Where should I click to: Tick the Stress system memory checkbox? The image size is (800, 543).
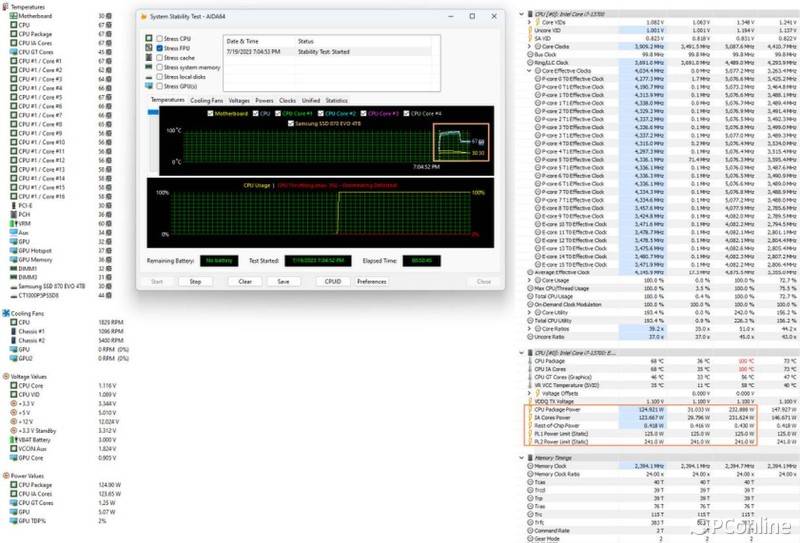160,67
